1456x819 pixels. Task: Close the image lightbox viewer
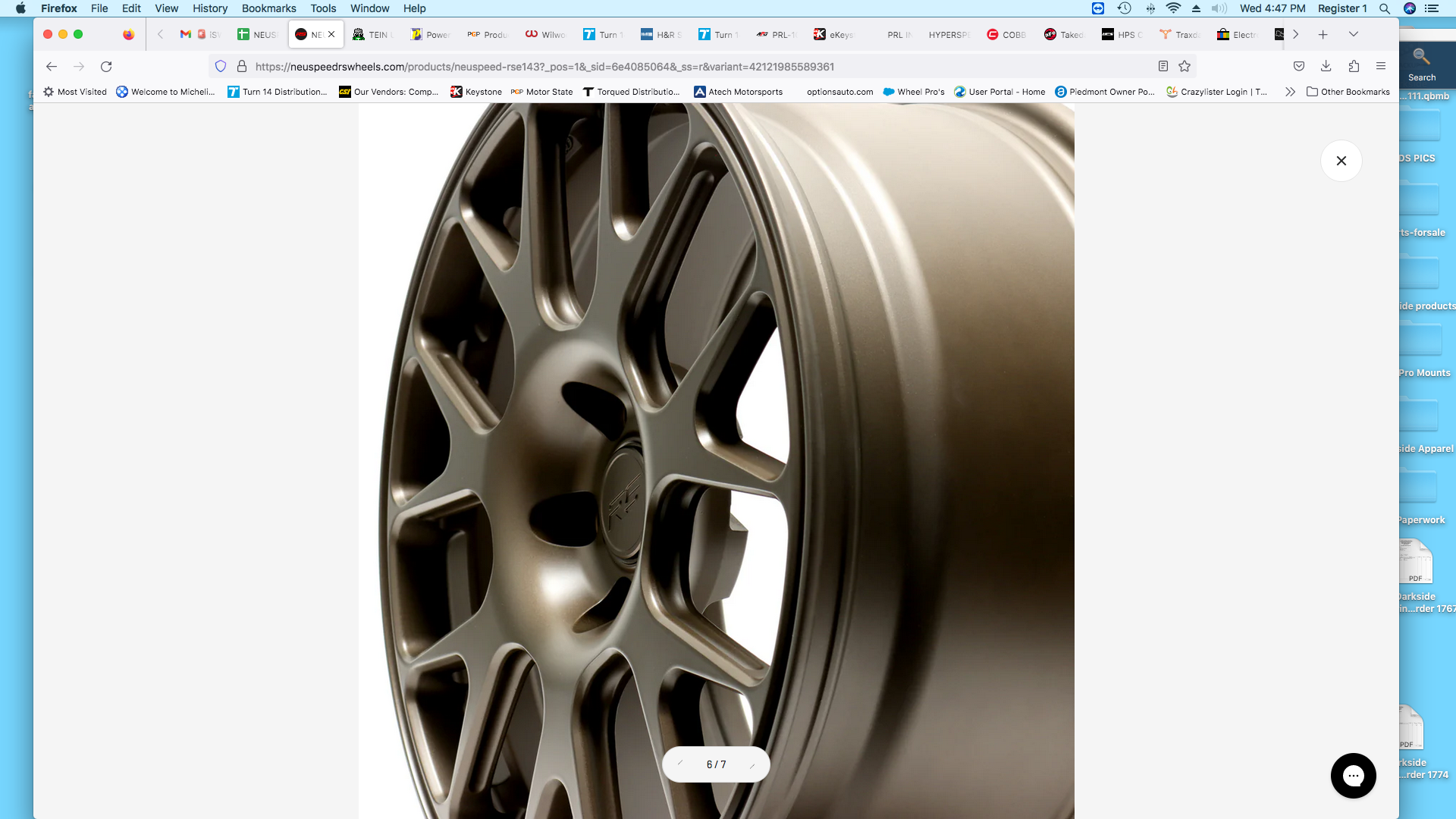[x=1341, y=161]
